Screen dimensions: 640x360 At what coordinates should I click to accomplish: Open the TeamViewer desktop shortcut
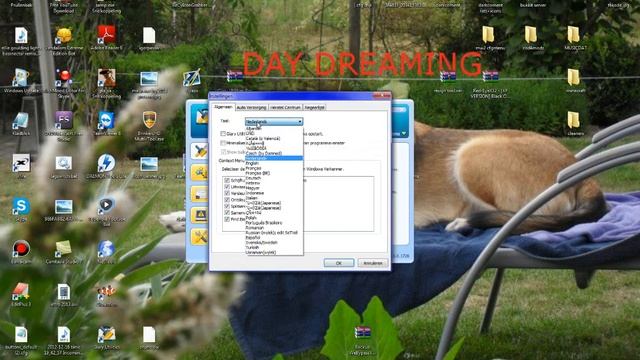coord(106,121)
